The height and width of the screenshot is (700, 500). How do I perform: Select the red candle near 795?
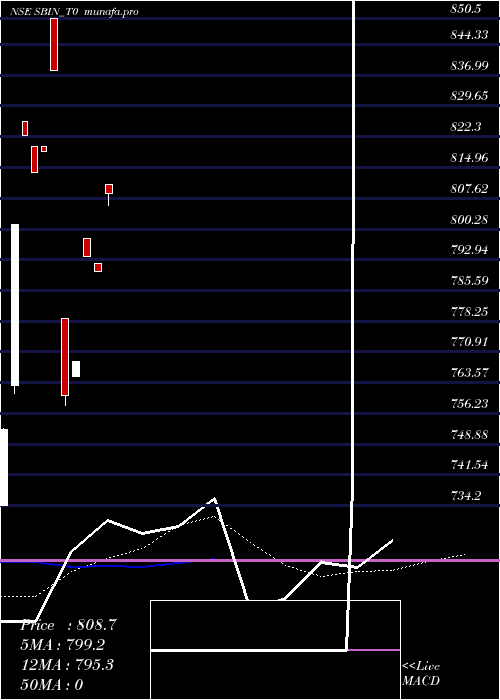[x=87, y=247]
